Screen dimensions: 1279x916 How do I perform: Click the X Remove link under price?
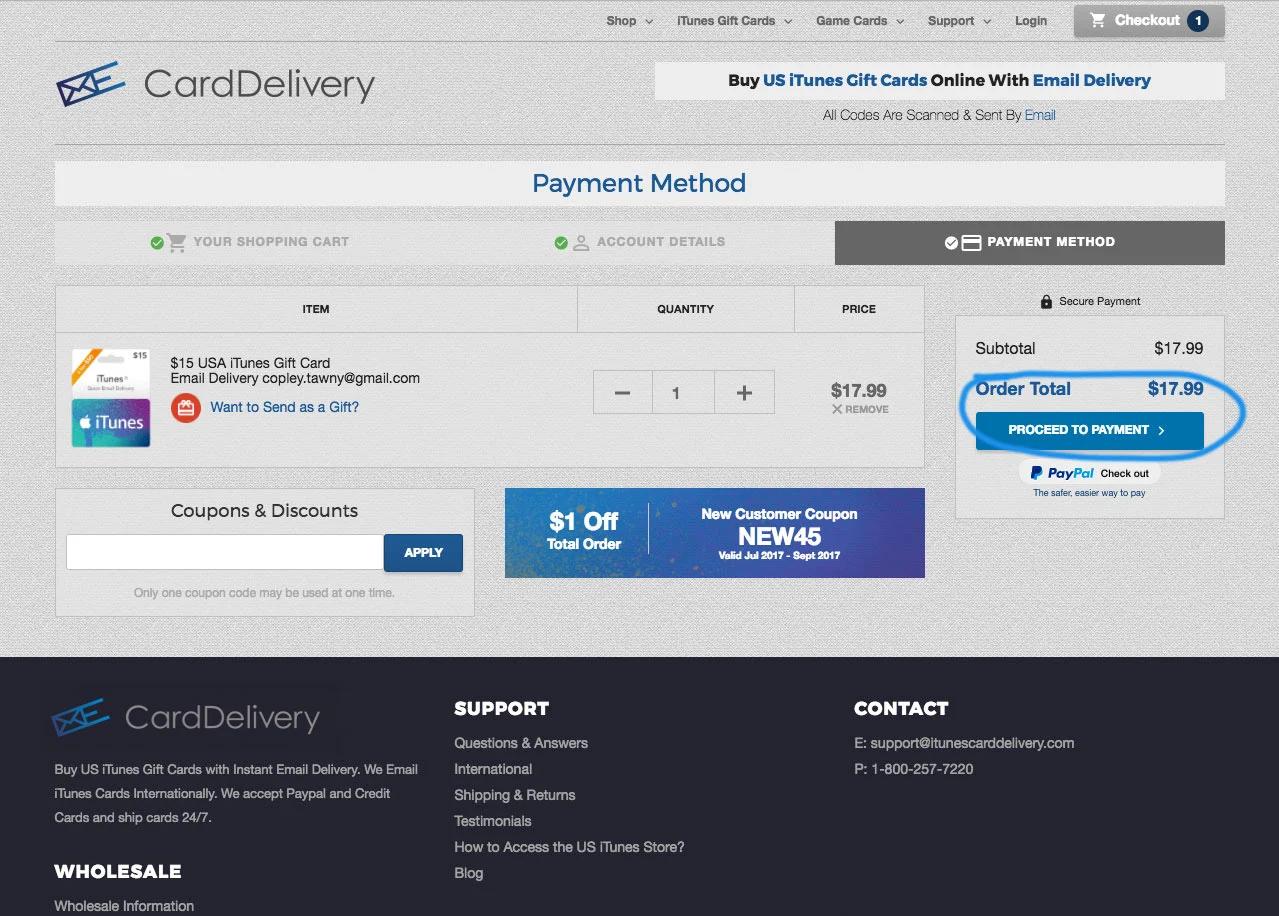tap(860, 409)
